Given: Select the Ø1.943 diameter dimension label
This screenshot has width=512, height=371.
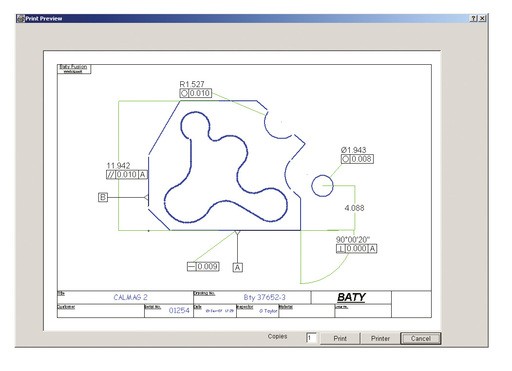Looking at the screenshot, I should (353, 150).
